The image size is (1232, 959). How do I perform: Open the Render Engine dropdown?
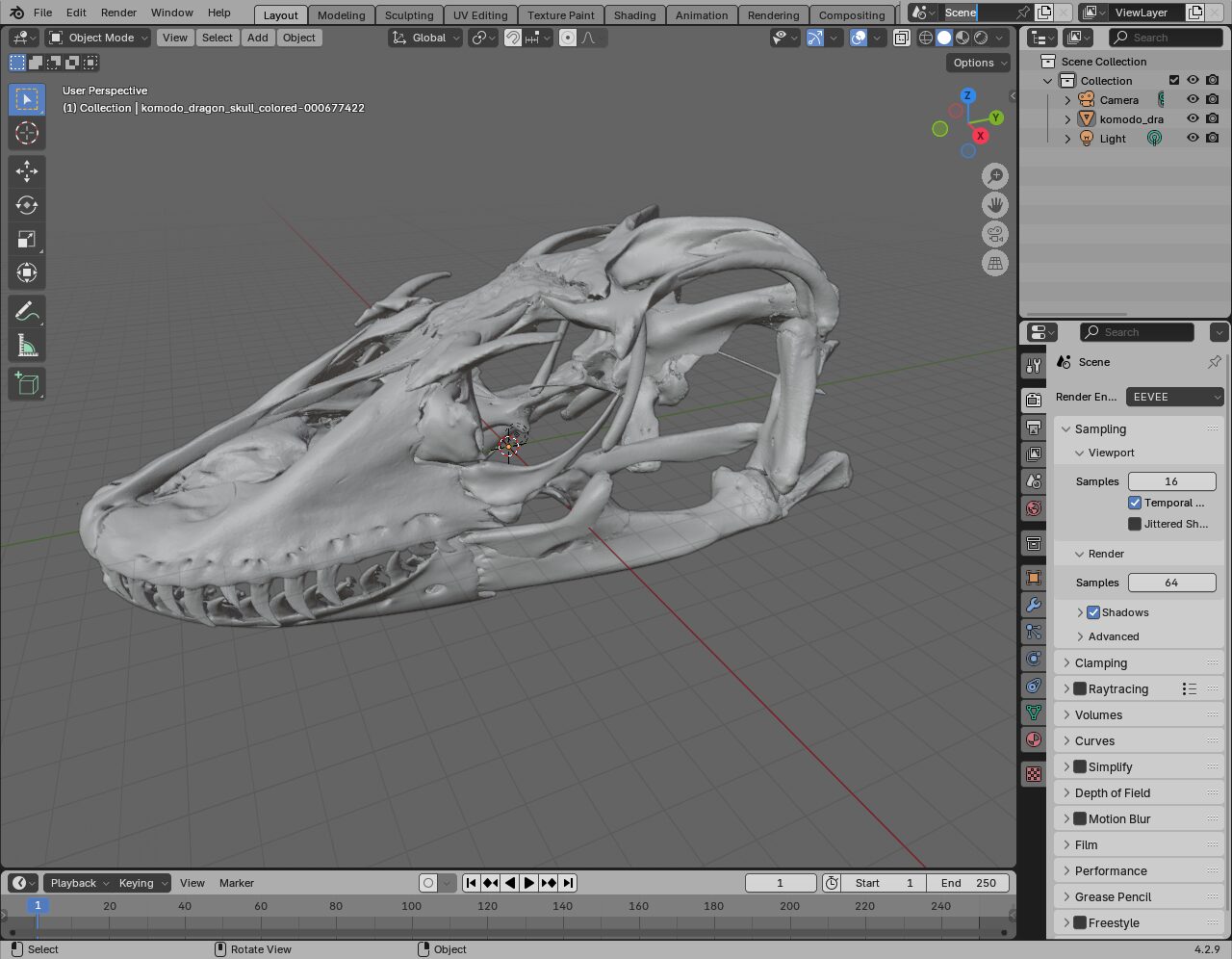(1174, 397)
